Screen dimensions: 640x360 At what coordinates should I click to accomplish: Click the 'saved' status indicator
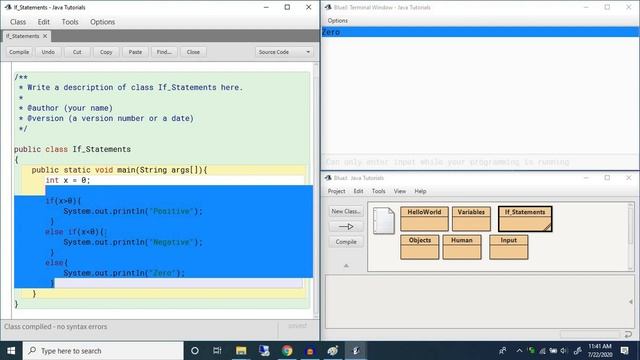(298, 326)
